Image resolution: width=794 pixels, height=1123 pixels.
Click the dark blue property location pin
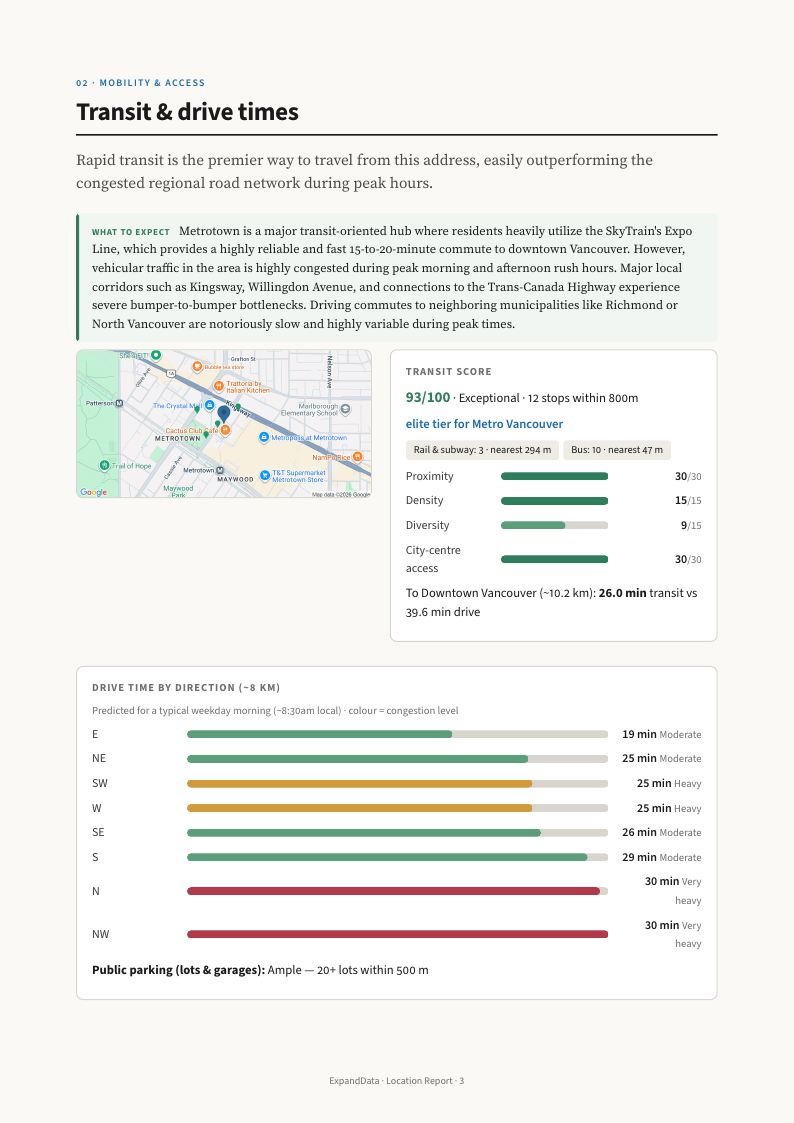[x=223, y=413]
